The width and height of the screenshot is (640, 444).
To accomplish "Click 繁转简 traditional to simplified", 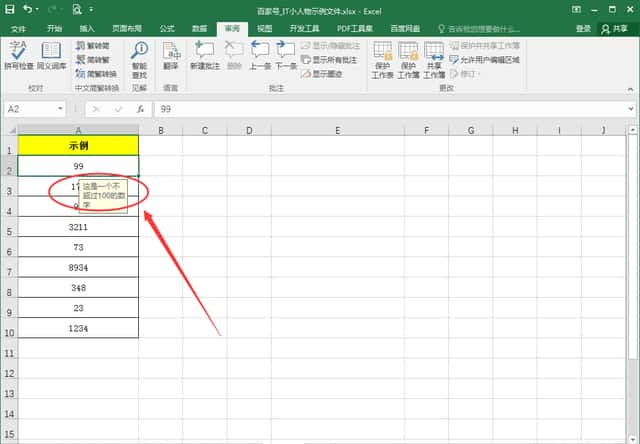I will pyautogui.click(x=93, y=46).
